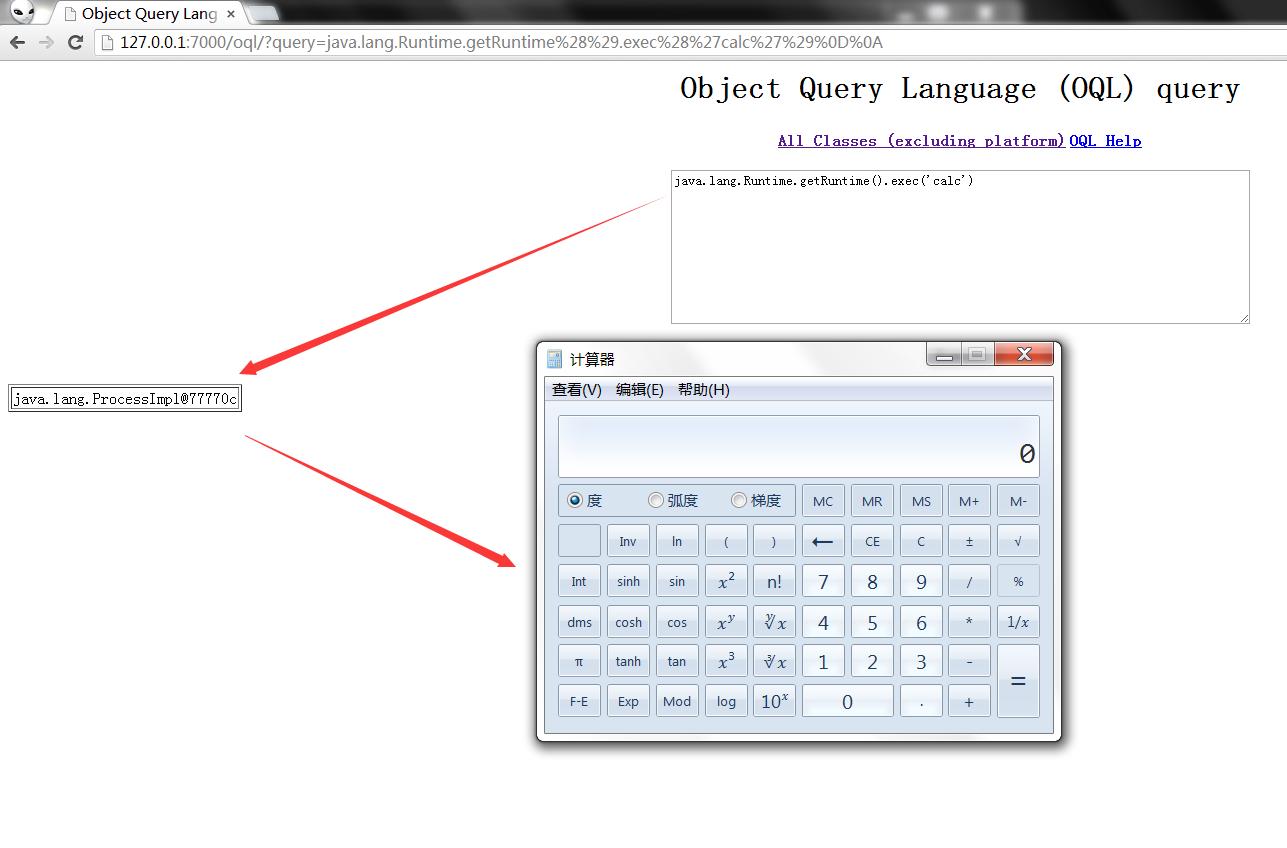Switch to the Object Query Language tab
This screenshot has height=848, width=1287.
(x=148, y=14)
